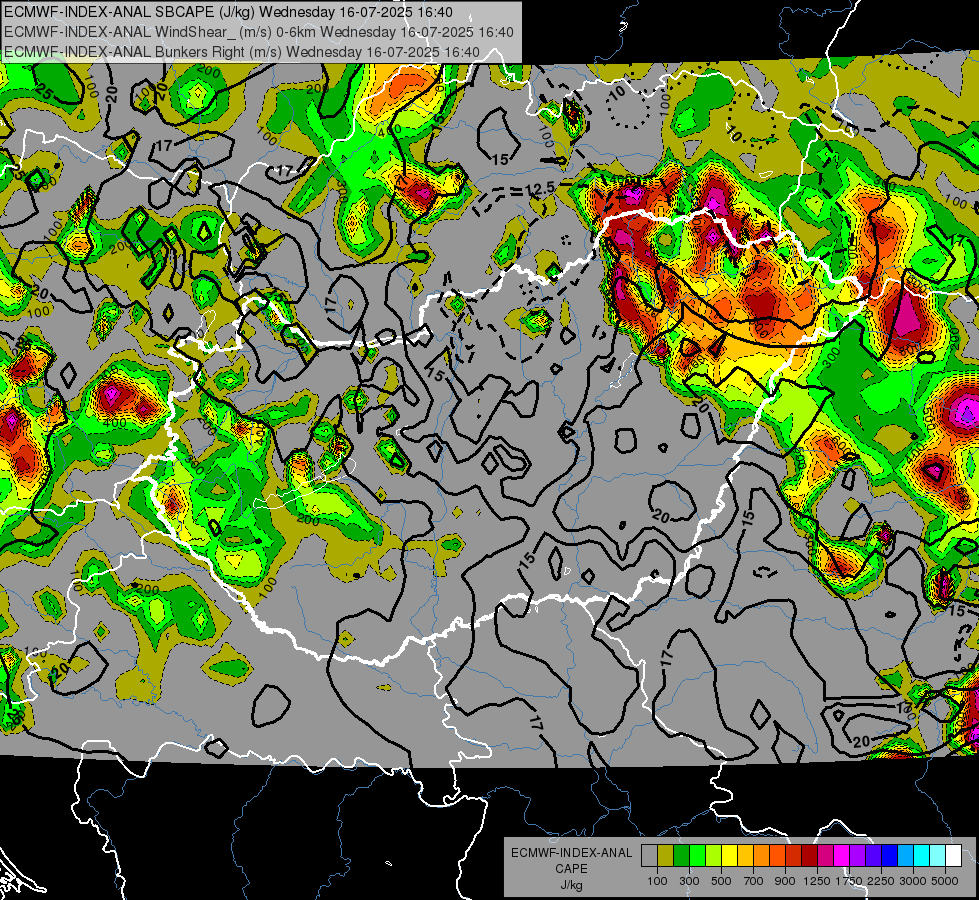Click the legend tick label 100
The height and width of the screenshot is (900, 979).
click(x=657, y=881)
